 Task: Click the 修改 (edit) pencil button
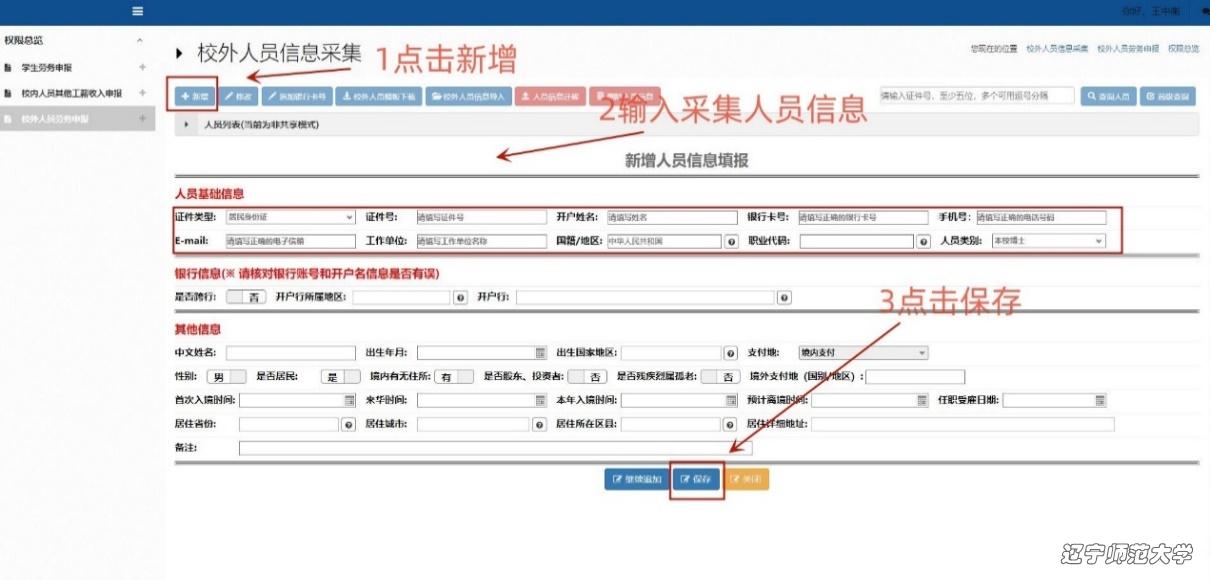(x=238, y=97)
